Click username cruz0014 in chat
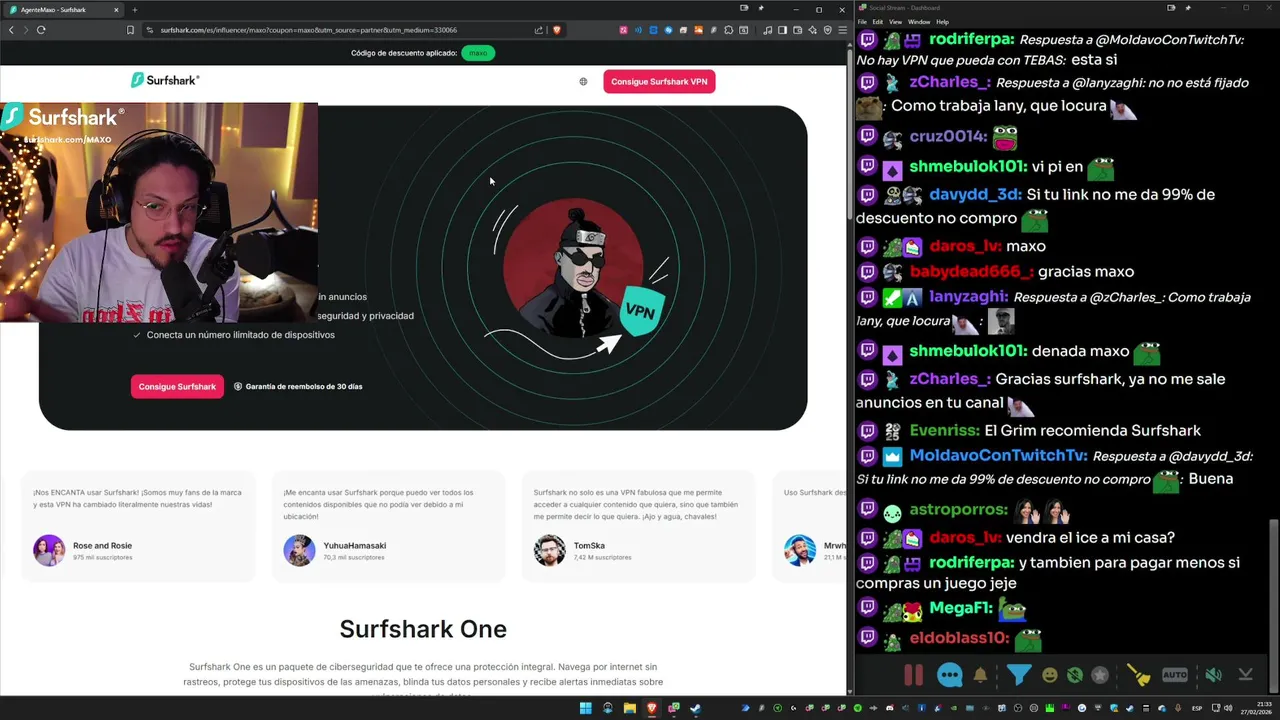The height and width of the screenshot is (720, 1280). point(948,136)
